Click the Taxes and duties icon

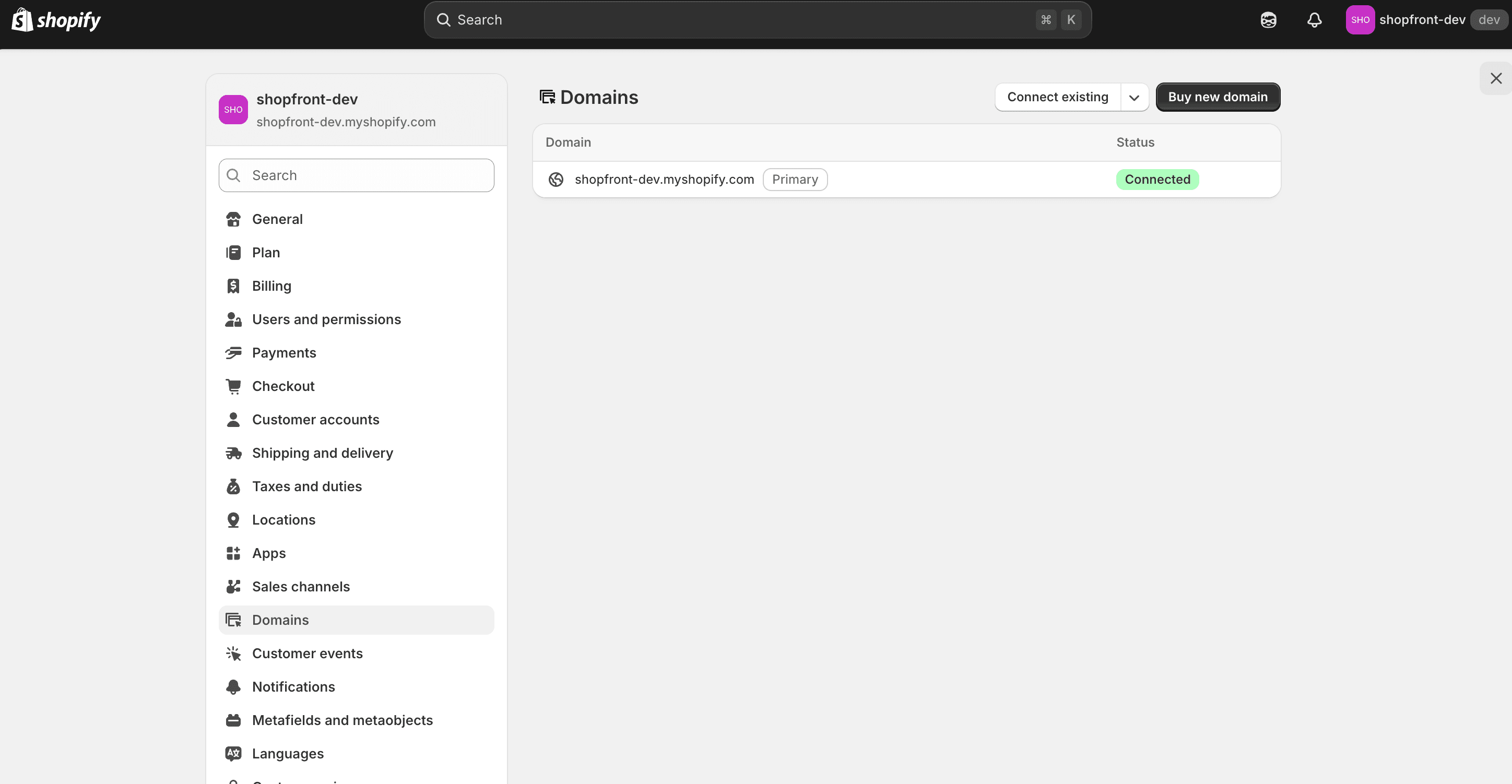(233, 487)
